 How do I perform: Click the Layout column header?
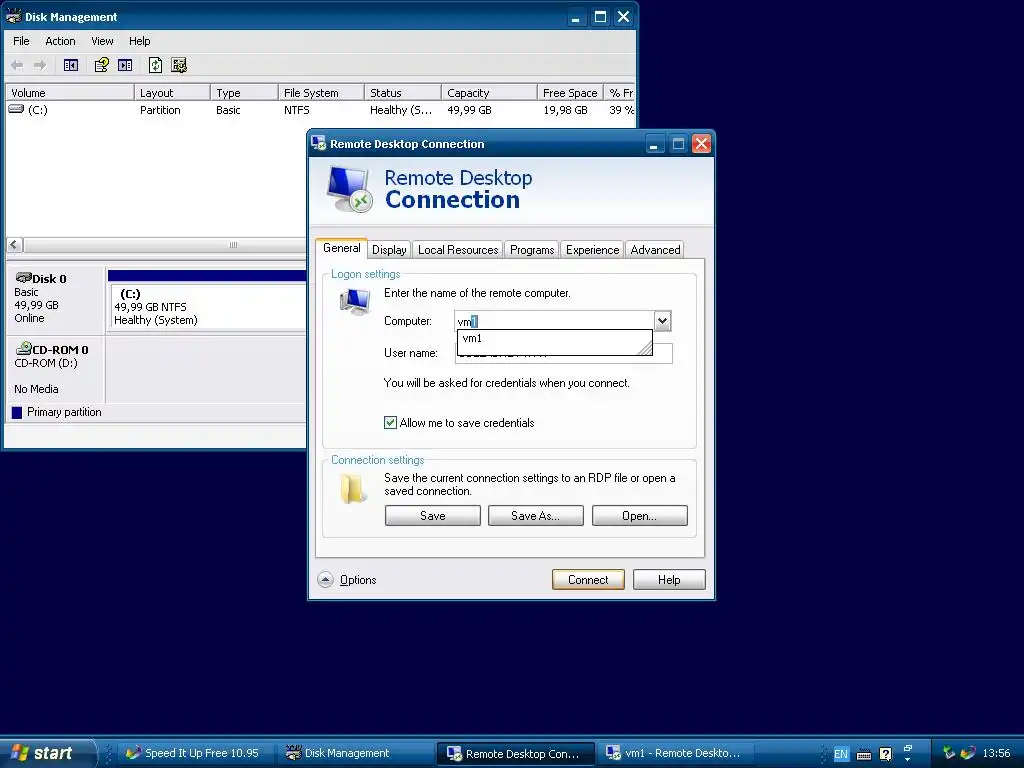tap(172, 93)
